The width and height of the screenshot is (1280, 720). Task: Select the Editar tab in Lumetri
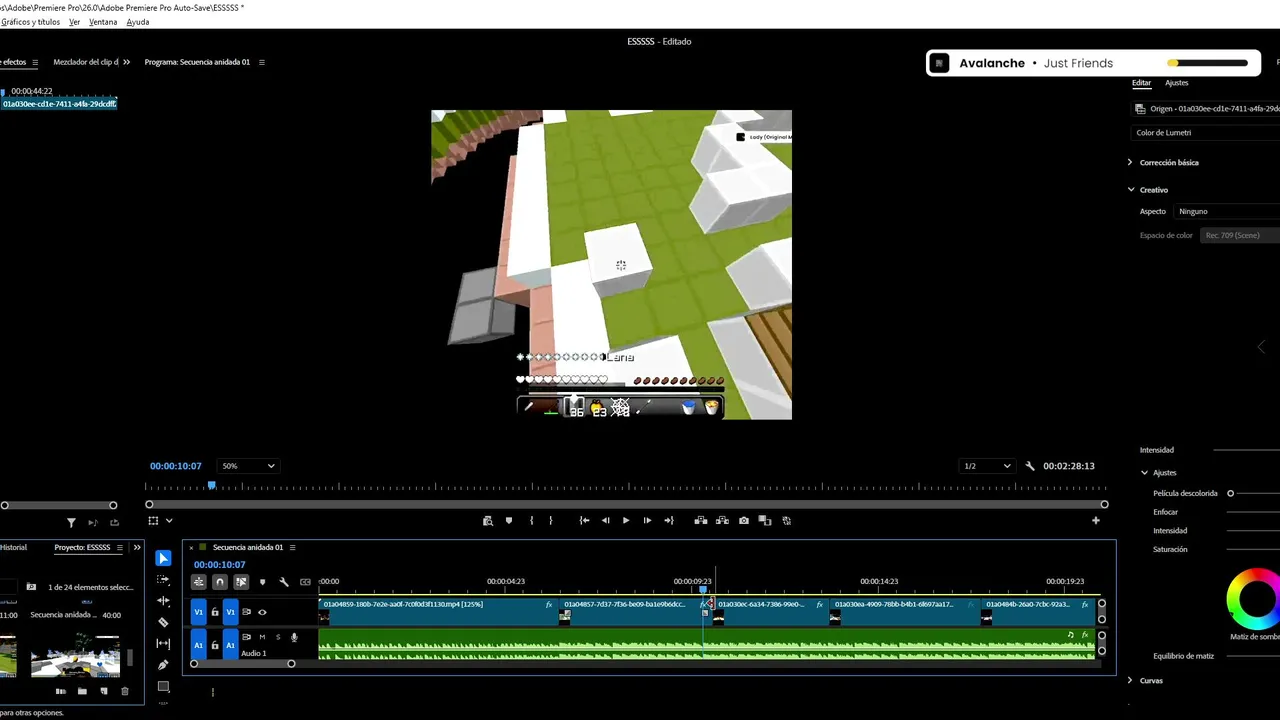coord(1141,83)
